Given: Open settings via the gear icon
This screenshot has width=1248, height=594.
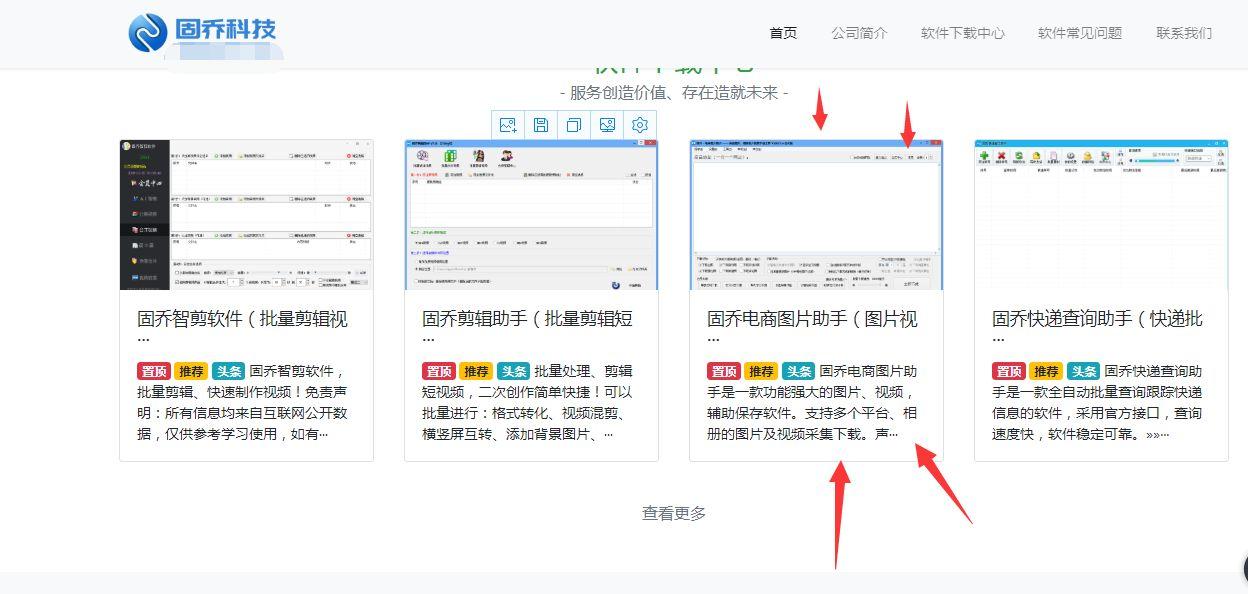Looking at the screenshot, I should coord(640,125).
